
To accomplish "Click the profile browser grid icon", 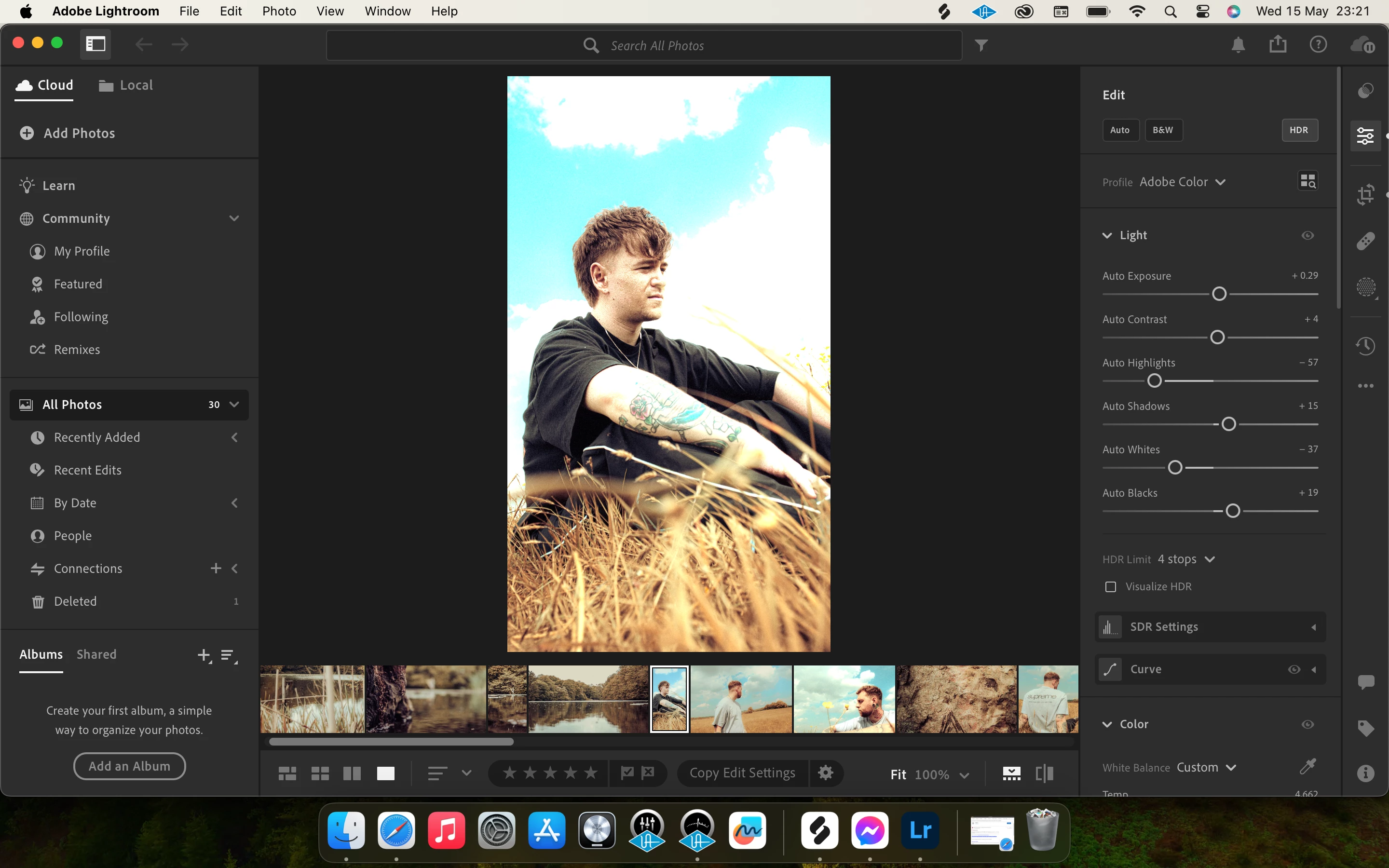I will [1307, 181].
